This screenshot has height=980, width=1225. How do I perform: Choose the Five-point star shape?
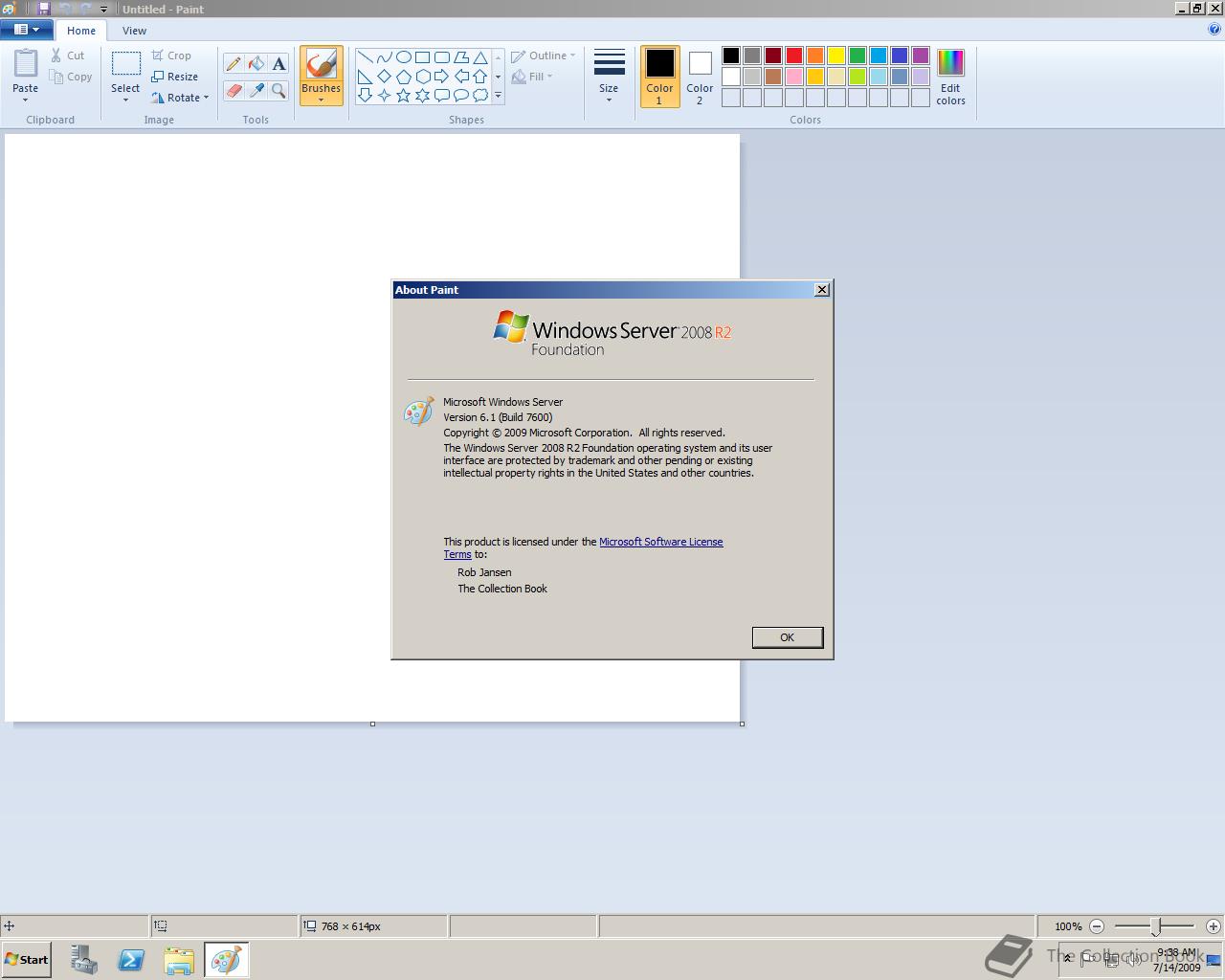click(x=403, y=95)
